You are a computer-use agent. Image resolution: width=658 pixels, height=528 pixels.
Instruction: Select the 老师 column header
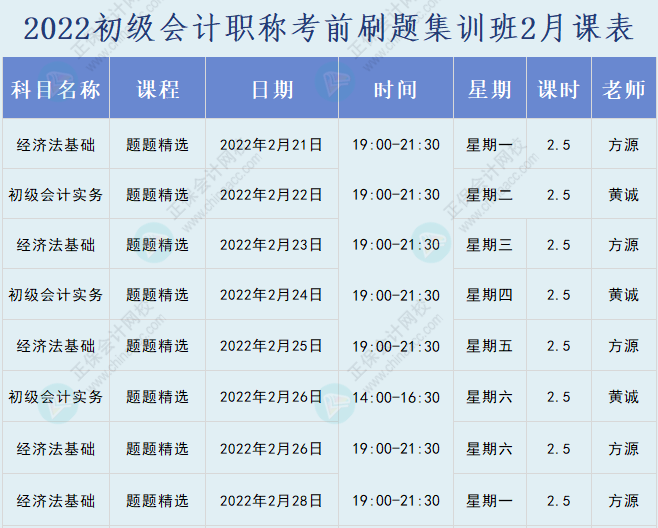pyautogui.click(x=624, y=90)
